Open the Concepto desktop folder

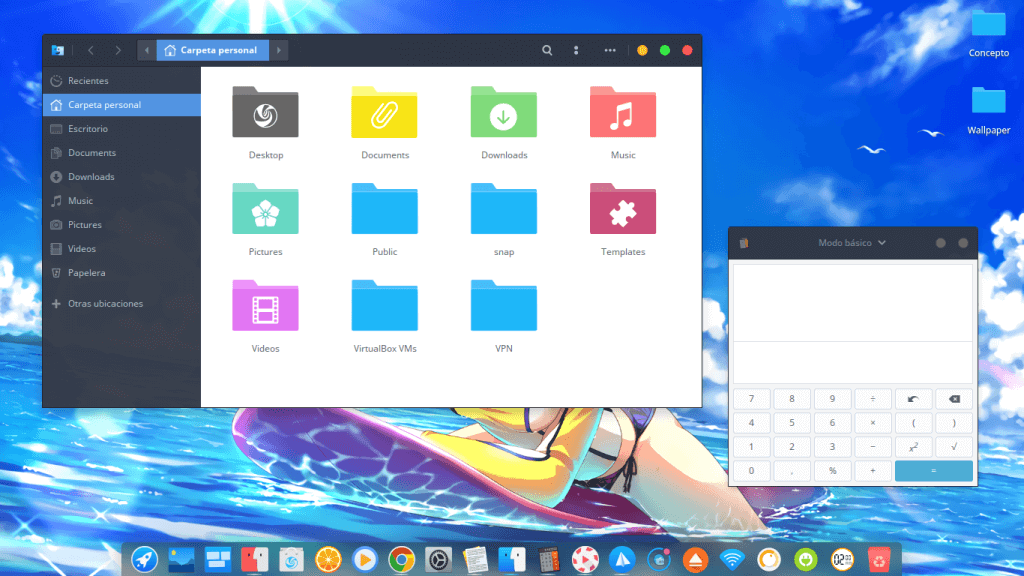(x=988, y=24)
